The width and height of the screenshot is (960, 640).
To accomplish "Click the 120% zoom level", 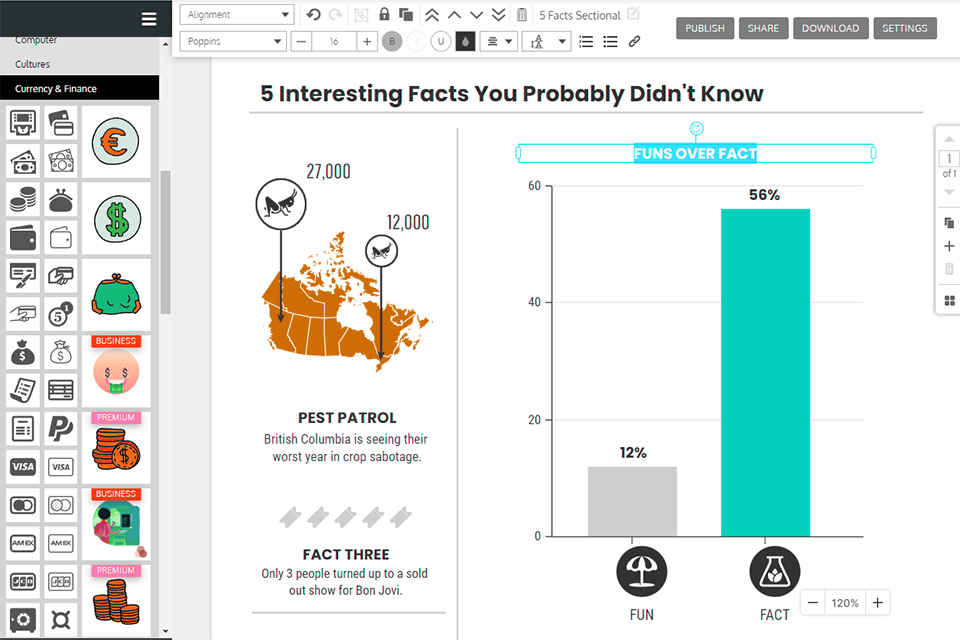I will point(845,603).
